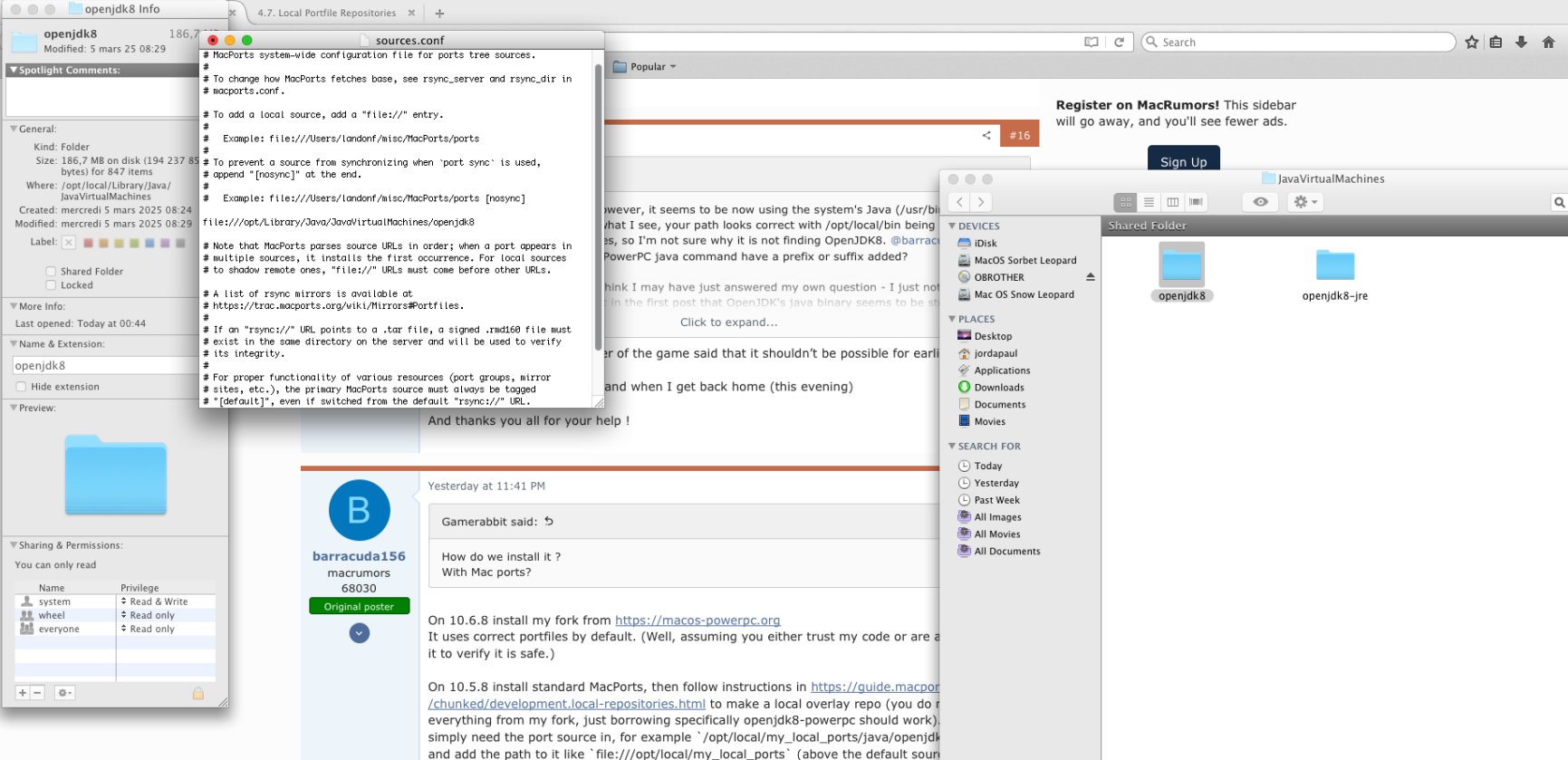
Task: Collapse the Preview section
Action: [14, 408]
